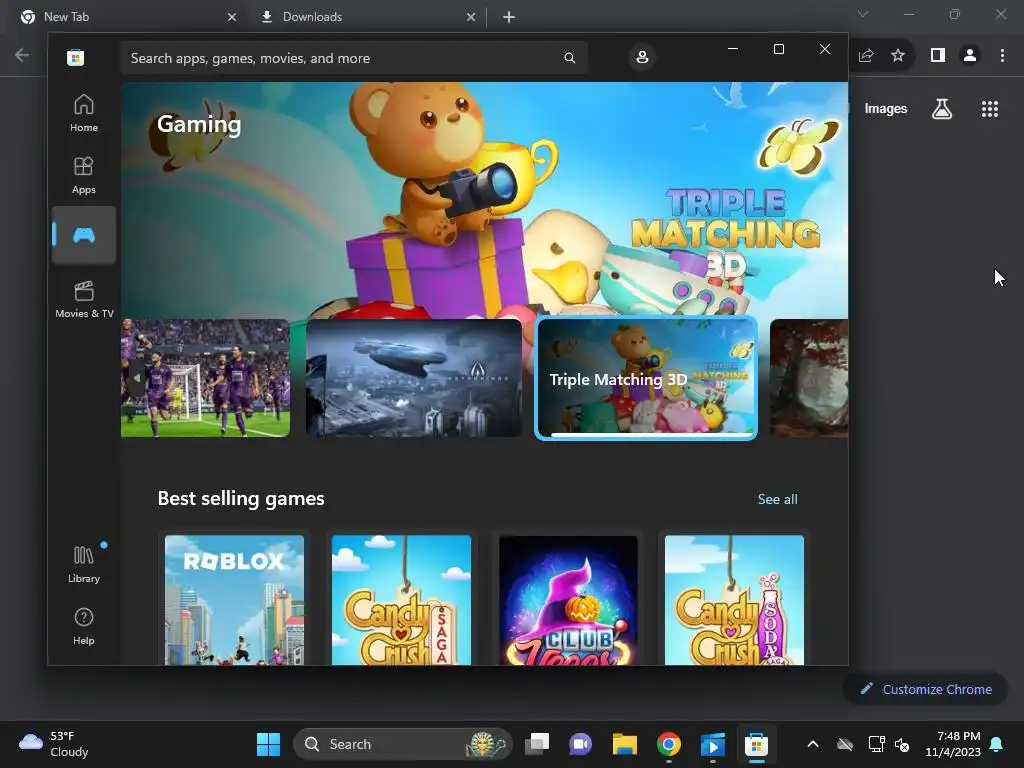Open Help in Store sidebar
The image size is (1024, 768).
84,626
